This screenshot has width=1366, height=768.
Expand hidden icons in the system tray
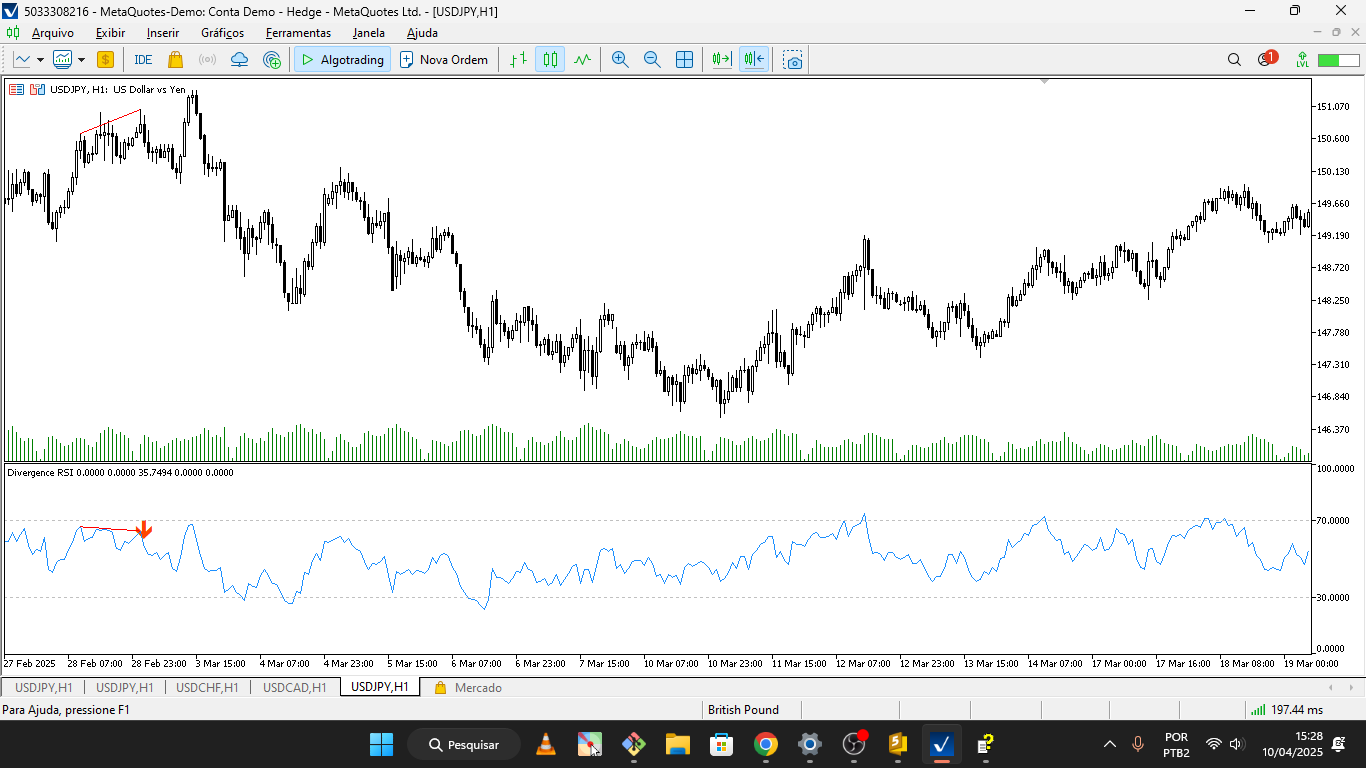point(1108,743)
